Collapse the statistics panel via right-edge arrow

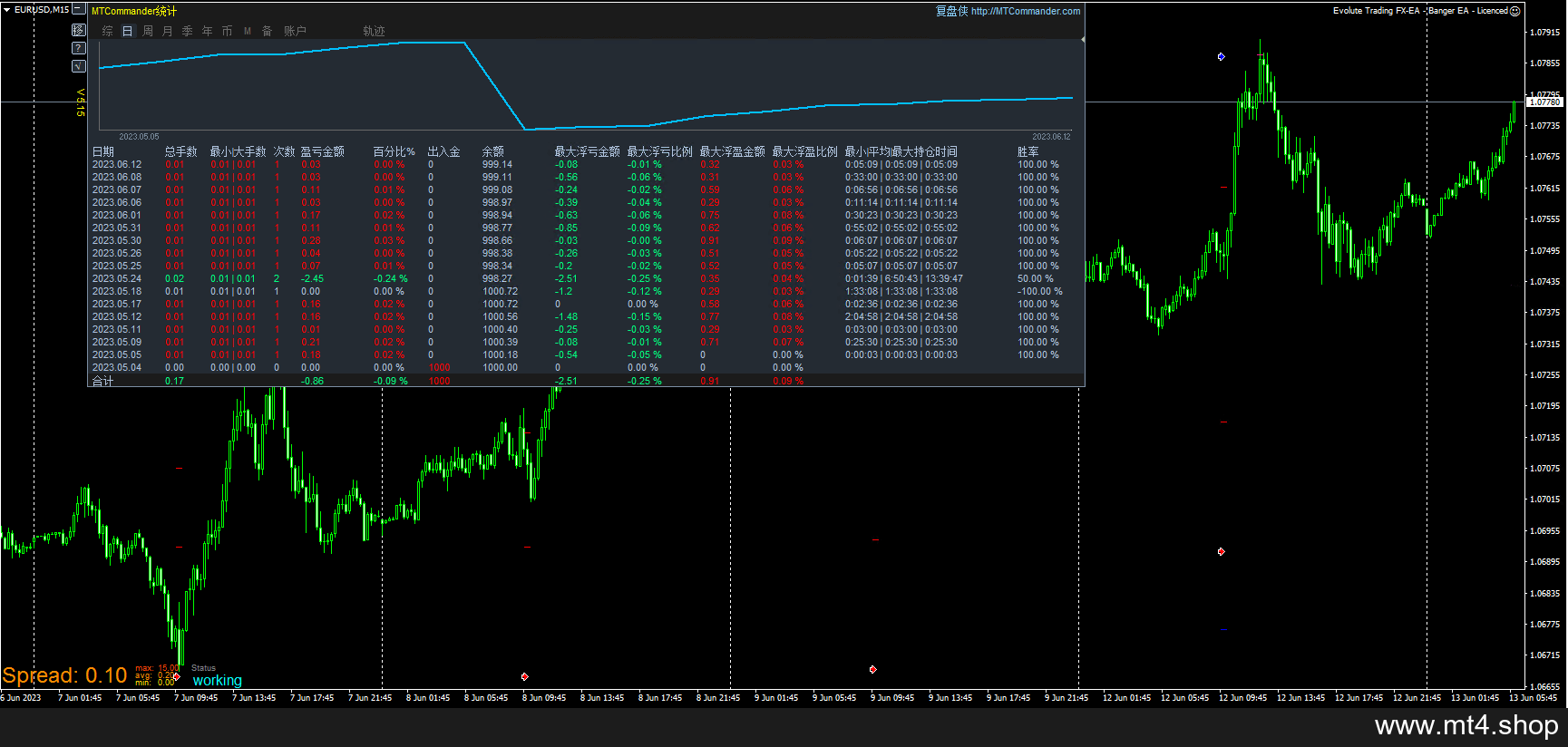coord(1083,40)
